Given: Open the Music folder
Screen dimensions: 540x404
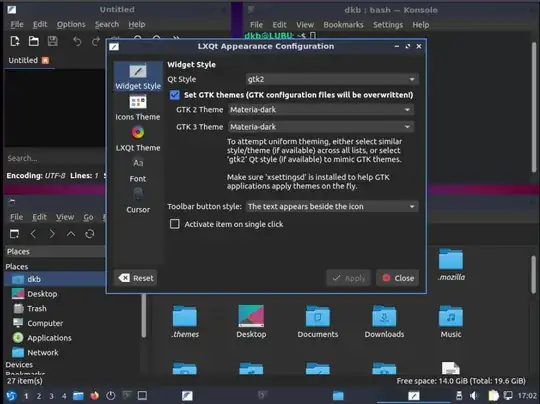Looking at the screenshot, I should (451, 322).
